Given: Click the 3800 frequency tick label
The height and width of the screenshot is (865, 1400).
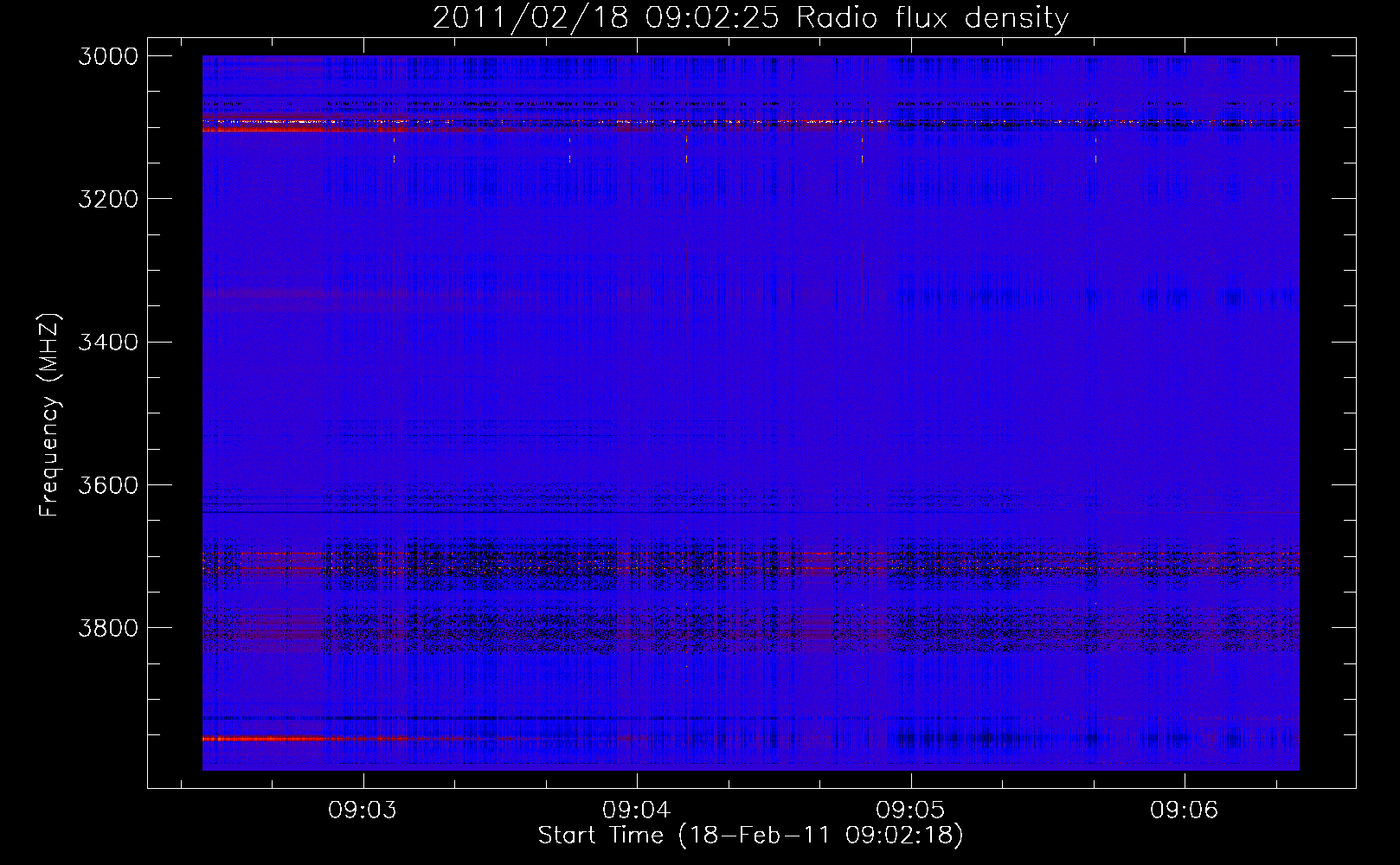Looking at the screenshot, I should tap(108, 627).
